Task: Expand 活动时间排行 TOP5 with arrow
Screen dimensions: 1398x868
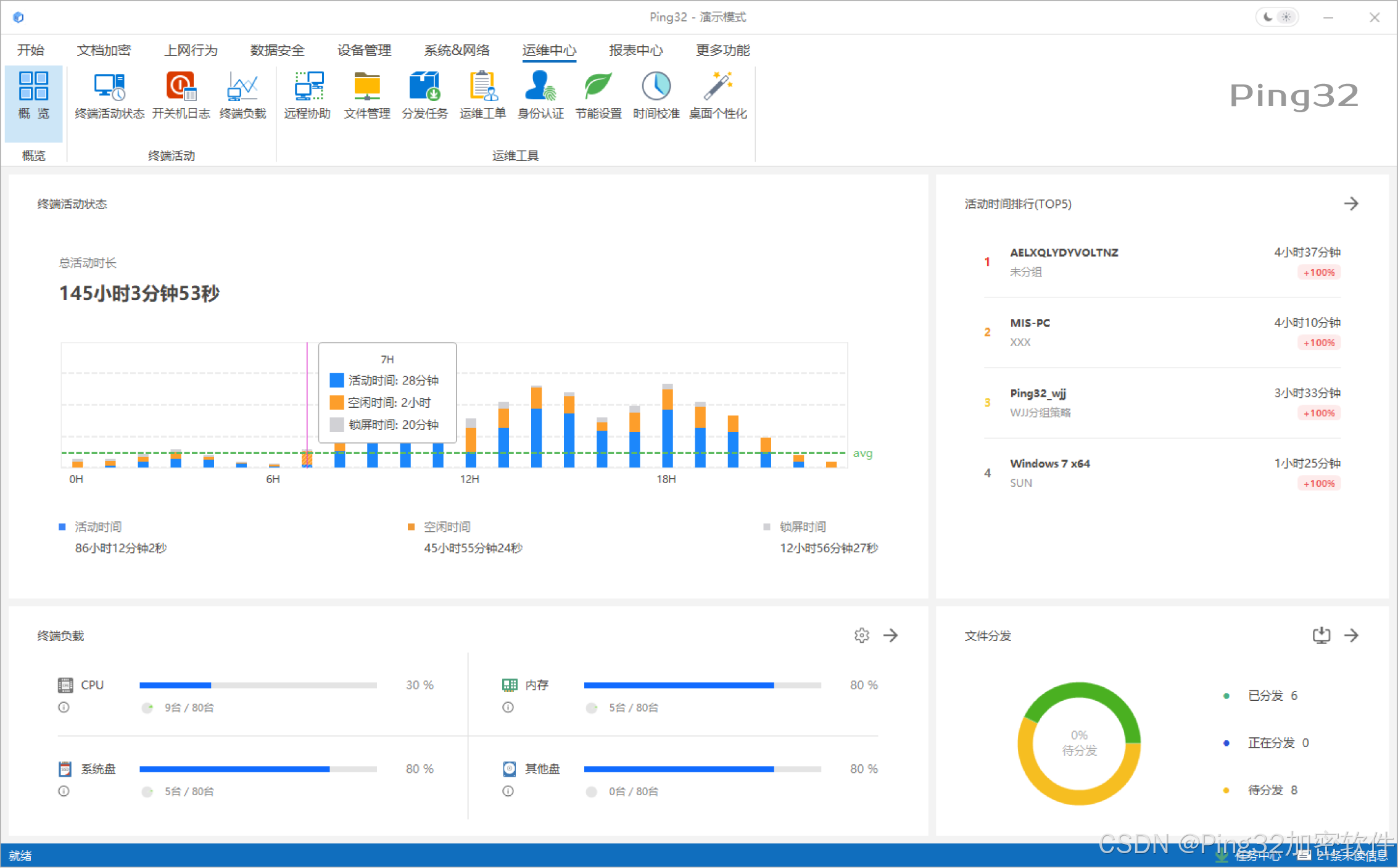Action: pos(1351,204)
